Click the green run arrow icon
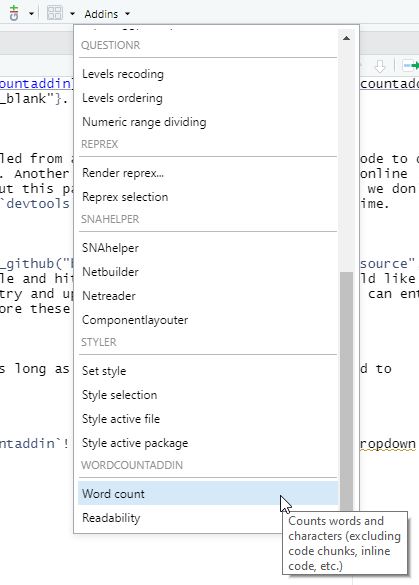 coord(411,66)
